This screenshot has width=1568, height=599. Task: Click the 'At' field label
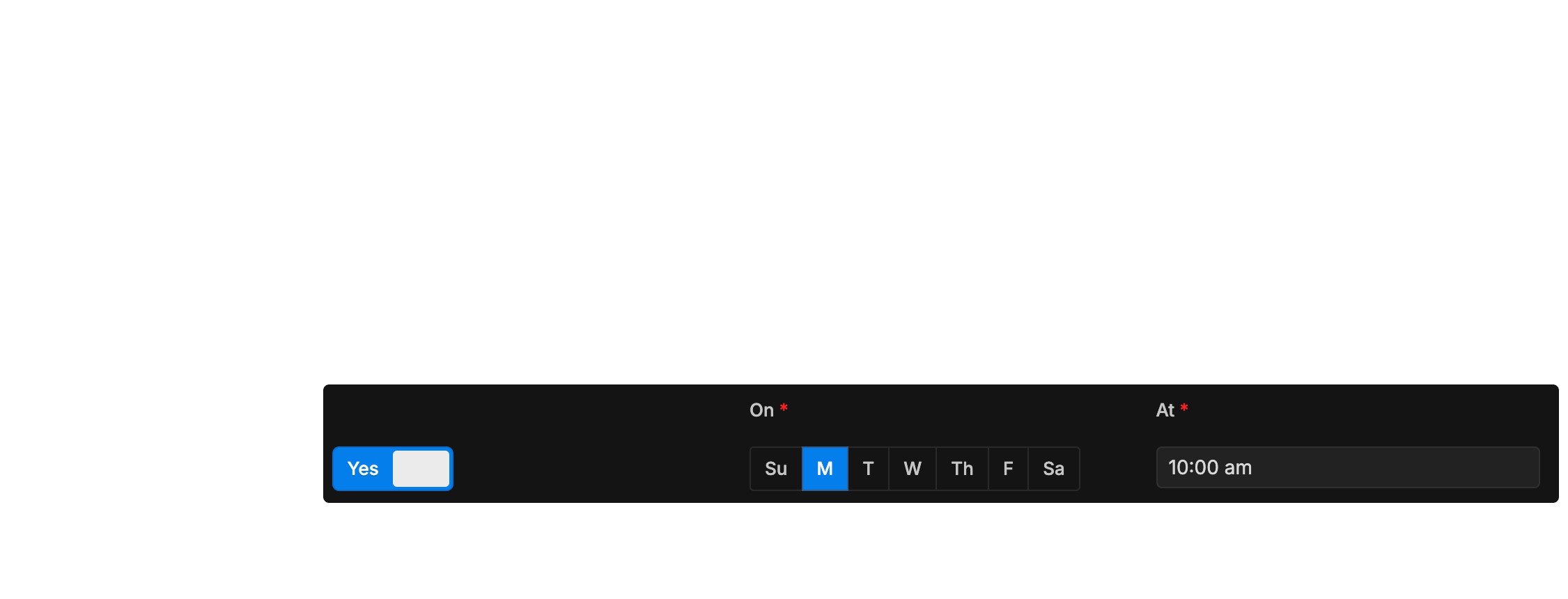pyautogui.click(x=1165, y=410)
